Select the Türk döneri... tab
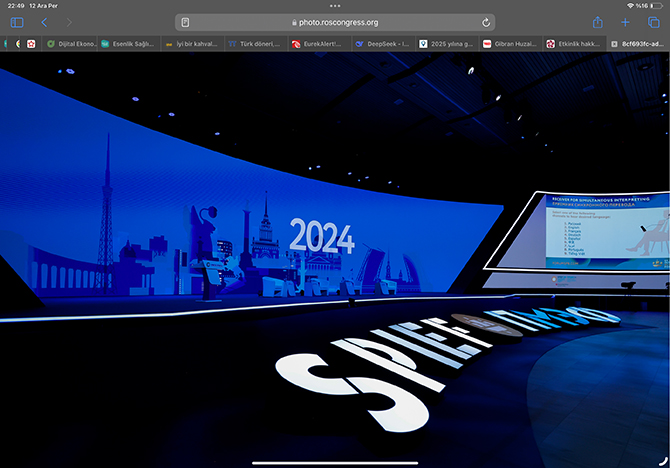This screenshot has height=468, width=670. pos(255,44)
